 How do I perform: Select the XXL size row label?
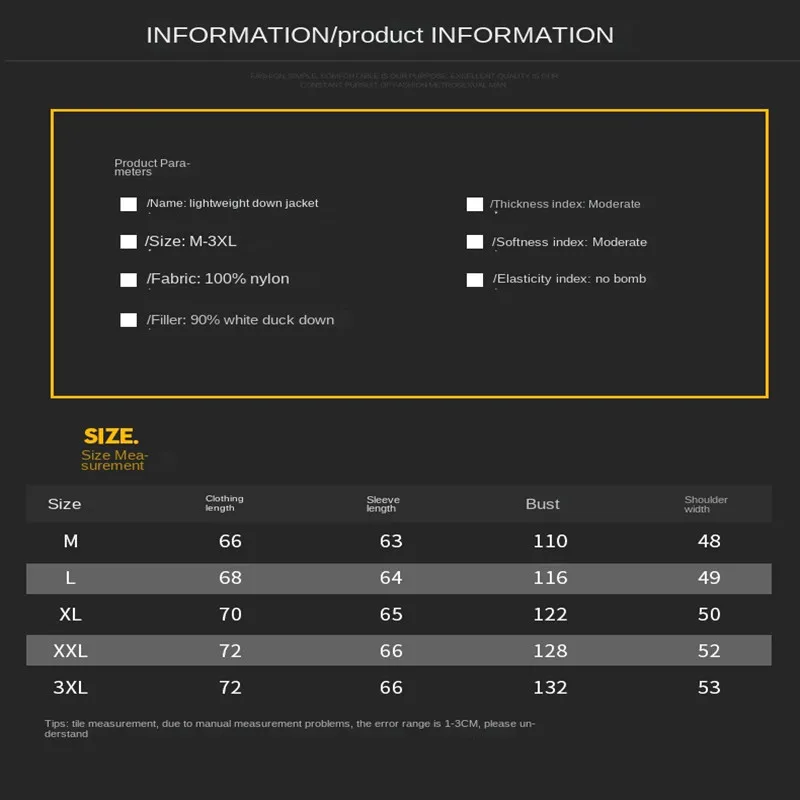tap(70, 651)
